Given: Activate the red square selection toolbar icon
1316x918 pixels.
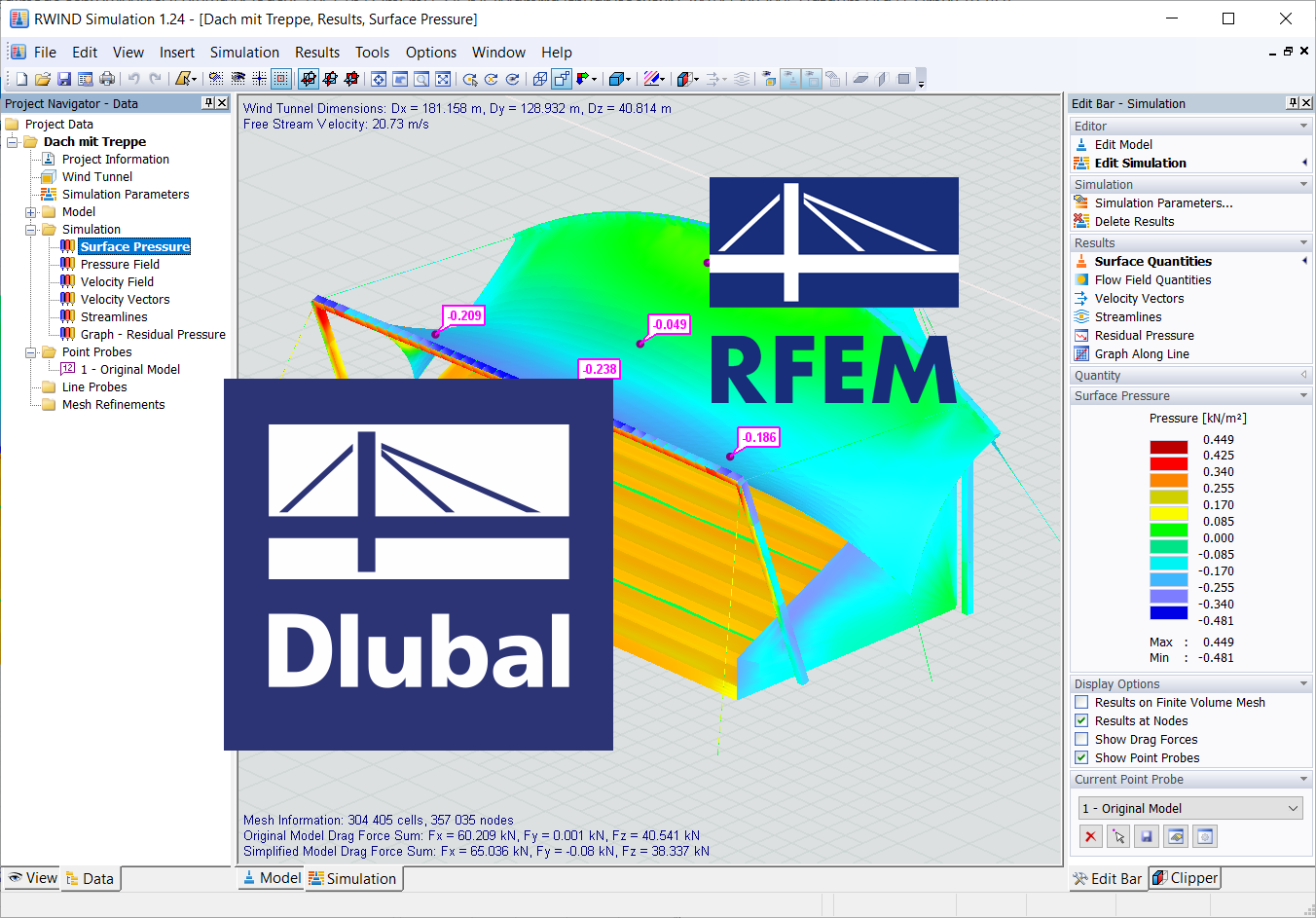Looking at the screenshot, I should tap(280, 79).
